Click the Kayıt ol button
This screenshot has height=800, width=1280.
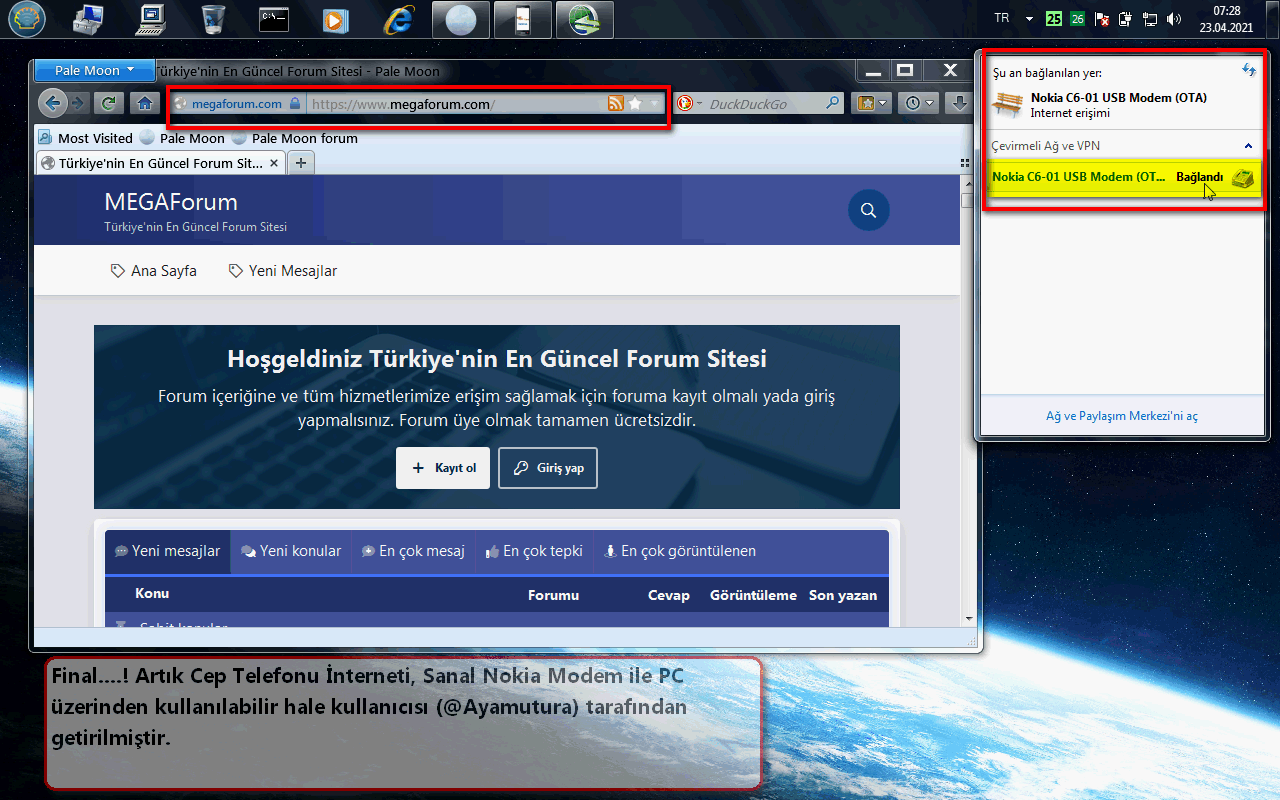pos(443,468)
